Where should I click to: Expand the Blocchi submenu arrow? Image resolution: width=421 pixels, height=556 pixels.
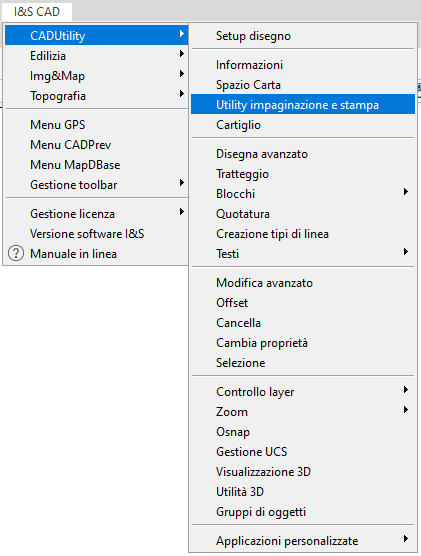406,192
